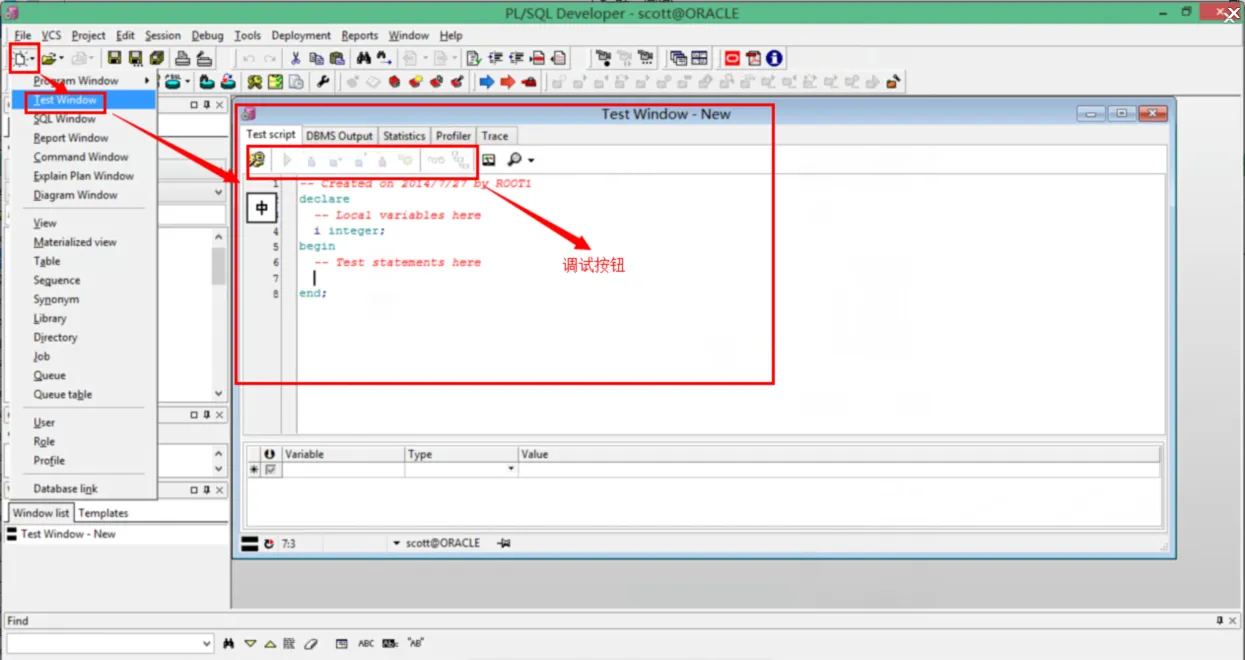1245x660 pixels.
Task: Open the File menu
Action: coord(23,35)
